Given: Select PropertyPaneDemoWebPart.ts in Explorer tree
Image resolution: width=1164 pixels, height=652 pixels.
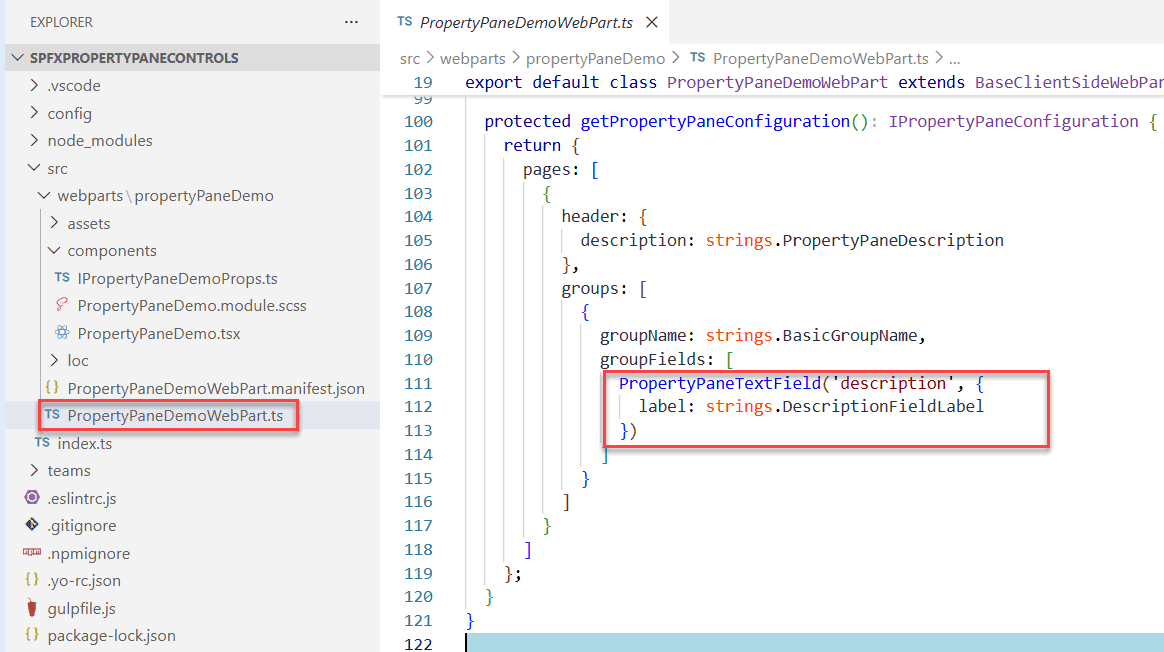Looking at the screenshot, I should coord(175,416).
